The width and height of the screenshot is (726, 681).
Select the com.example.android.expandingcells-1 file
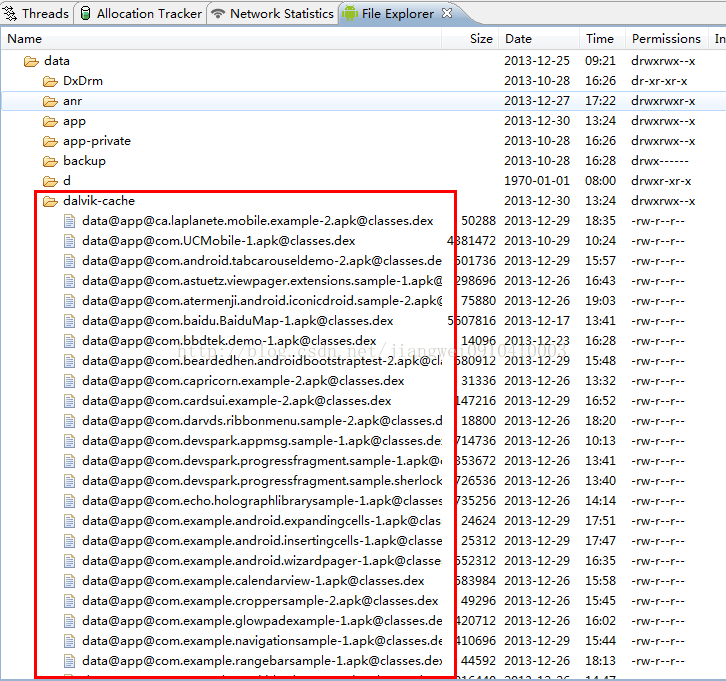pyautogui.click(x=262, y=521)
